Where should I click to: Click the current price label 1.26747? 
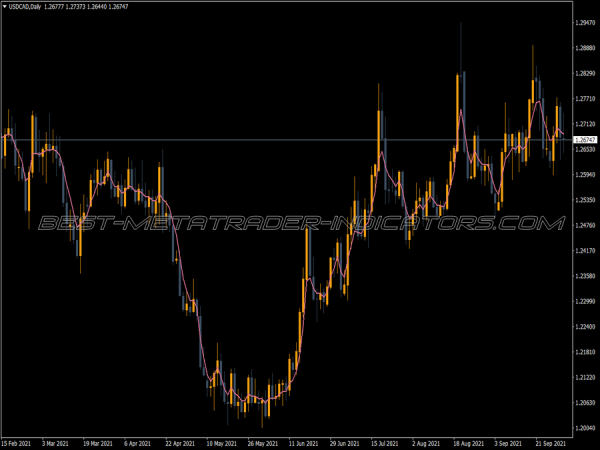coord(585,140)
